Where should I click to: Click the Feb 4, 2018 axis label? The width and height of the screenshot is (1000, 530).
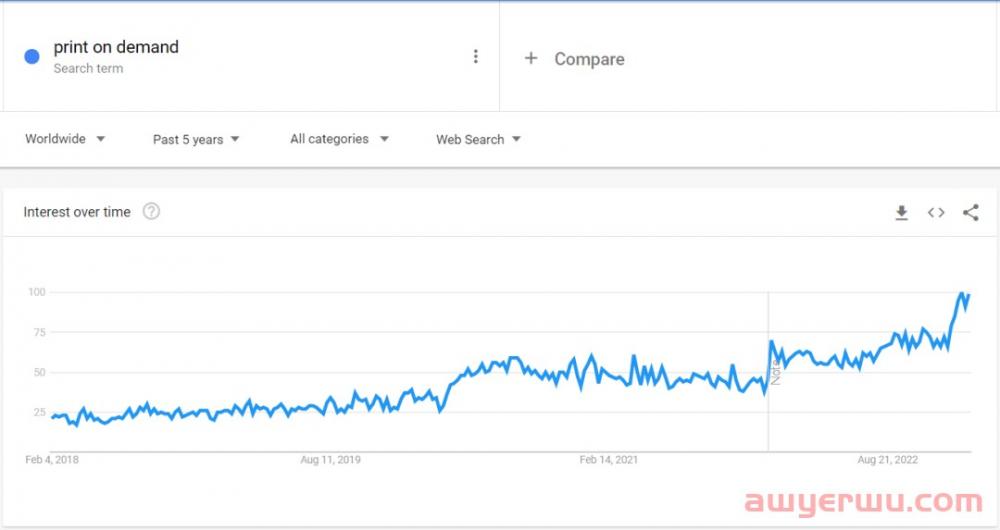pyautogui.click(x=52, y=459)
